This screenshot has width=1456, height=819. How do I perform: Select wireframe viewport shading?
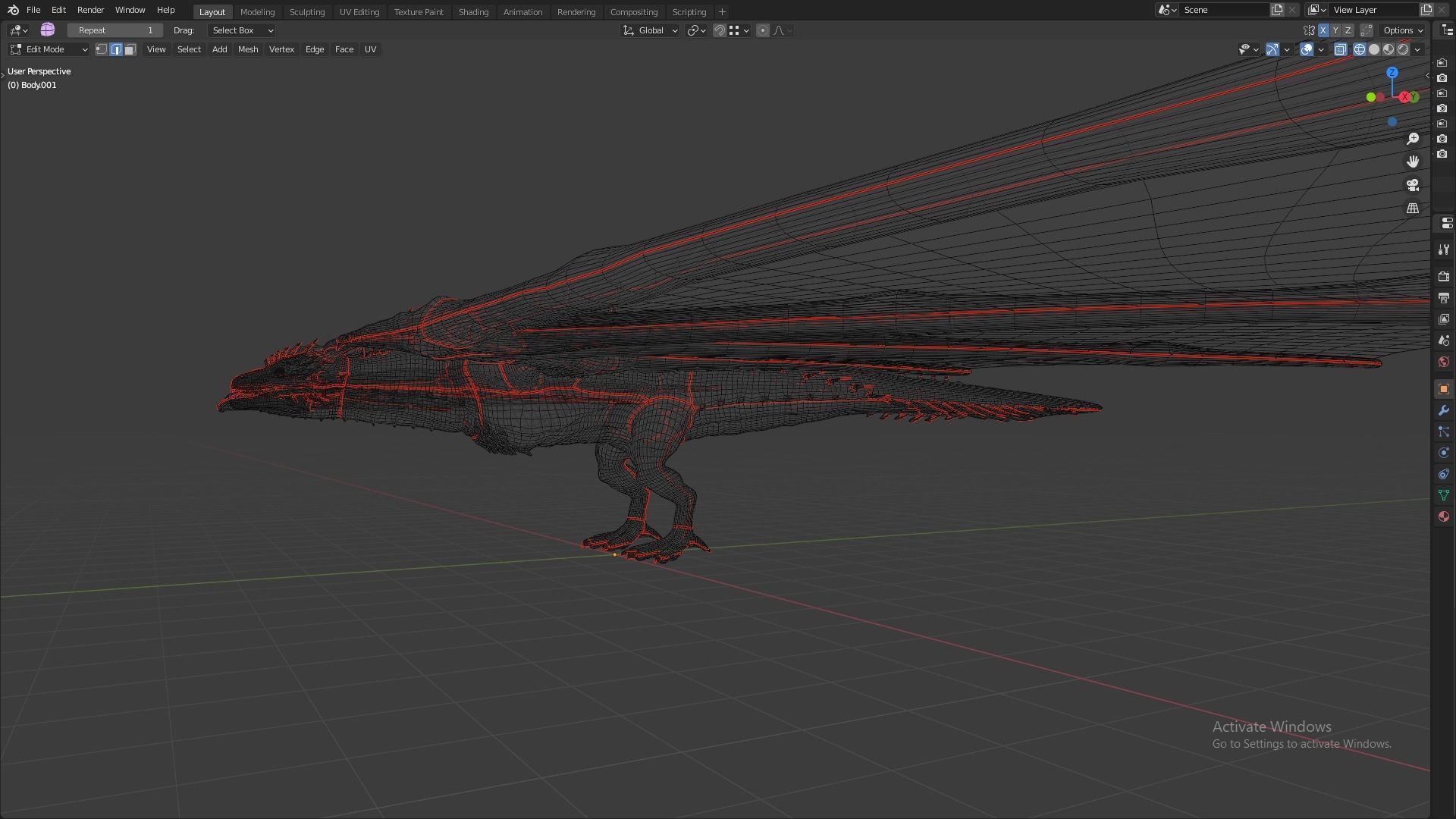1360,49
